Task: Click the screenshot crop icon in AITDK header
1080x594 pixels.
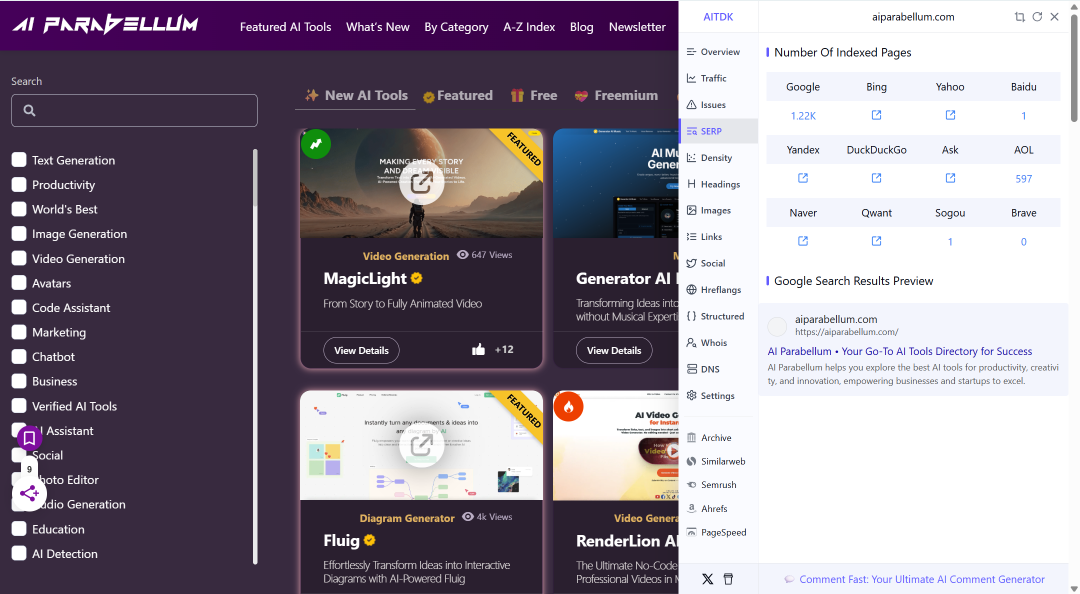Action: coord(1019,17)
